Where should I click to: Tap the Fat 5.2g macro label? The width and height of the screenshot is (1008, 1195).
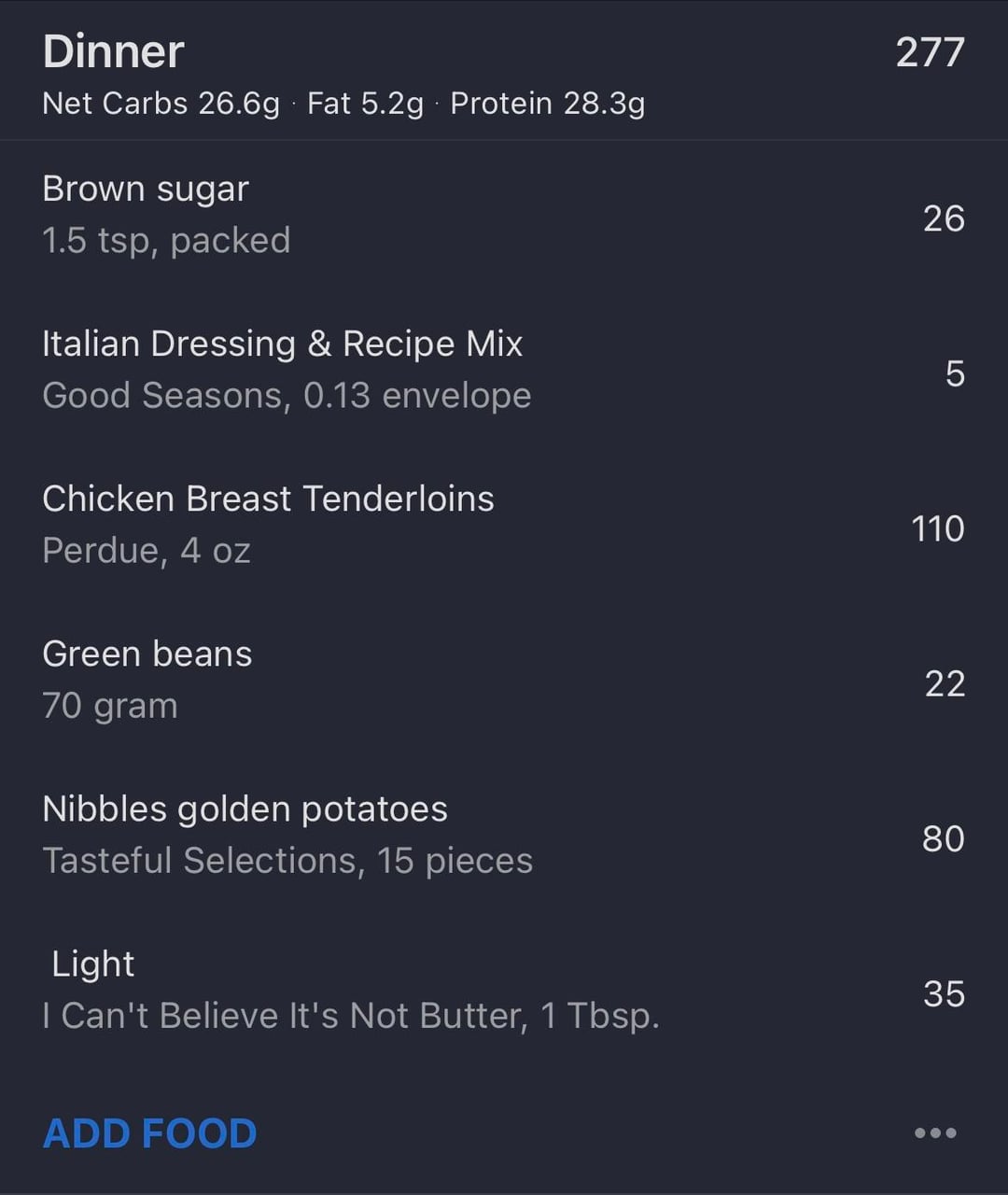click(365, 104)
